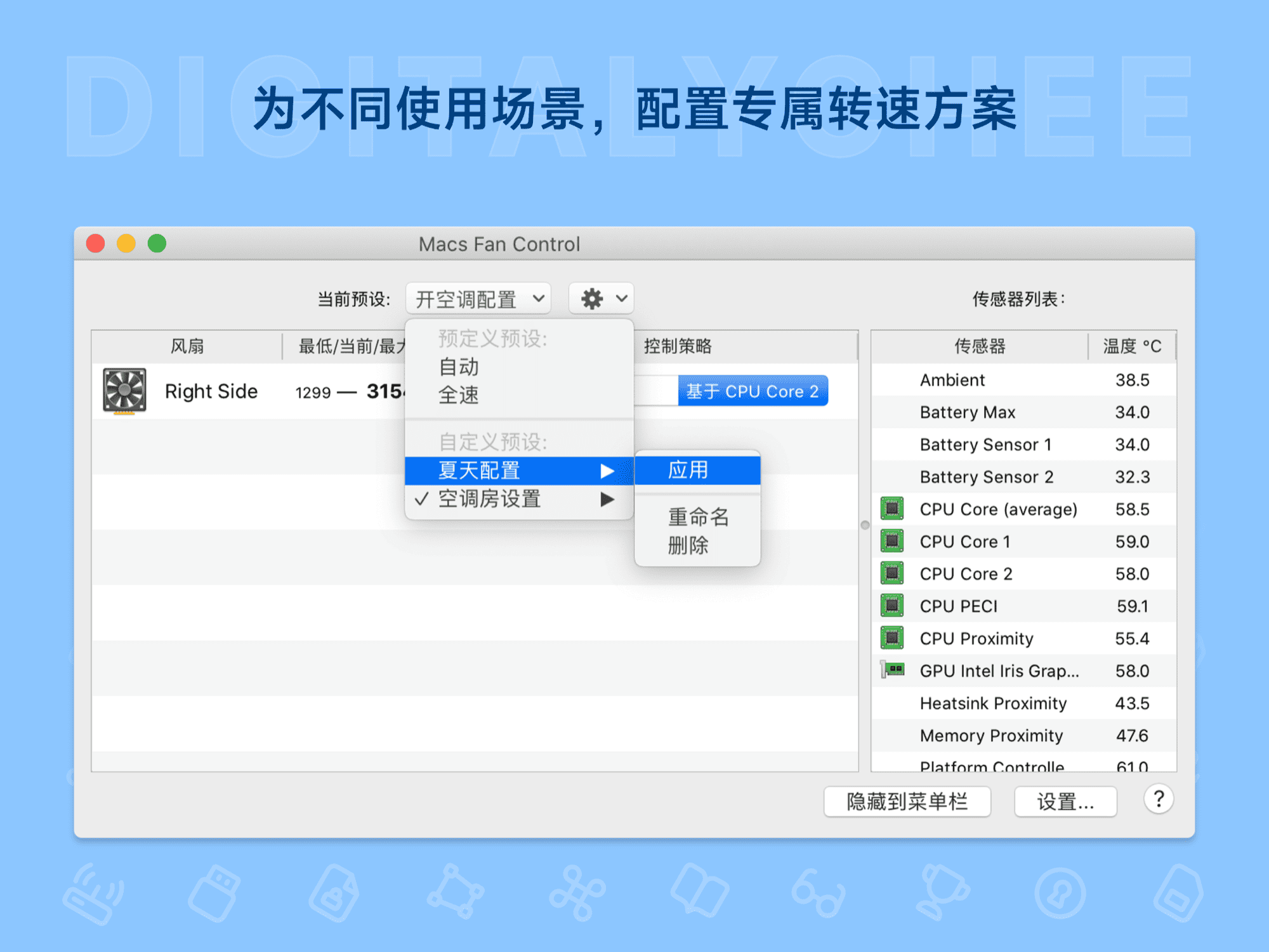Open 设置... preferences button
The height and width of the screenshot is (952, 1269).
tap(1065, 802)
